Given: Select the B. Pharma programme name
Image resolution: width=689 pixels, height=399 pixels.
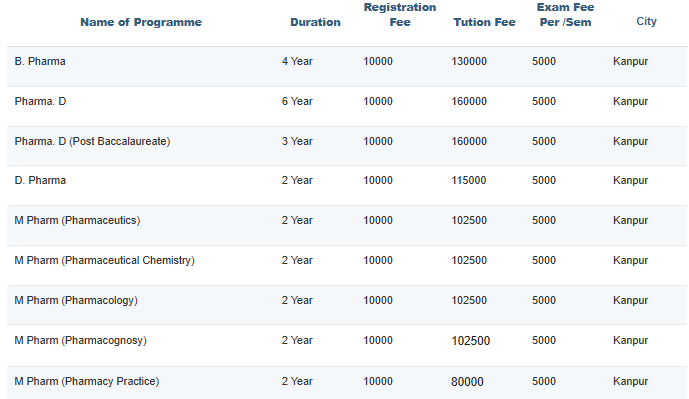Looking at the screenshot, I should coord(40,61).
